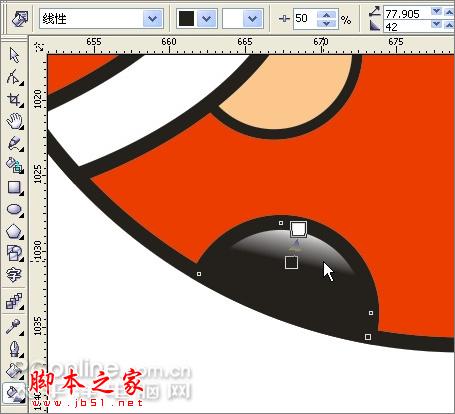This screenshot has width=455, height=414.
Task: Open the Outline pen tool
Action: (x=14, y=349)
